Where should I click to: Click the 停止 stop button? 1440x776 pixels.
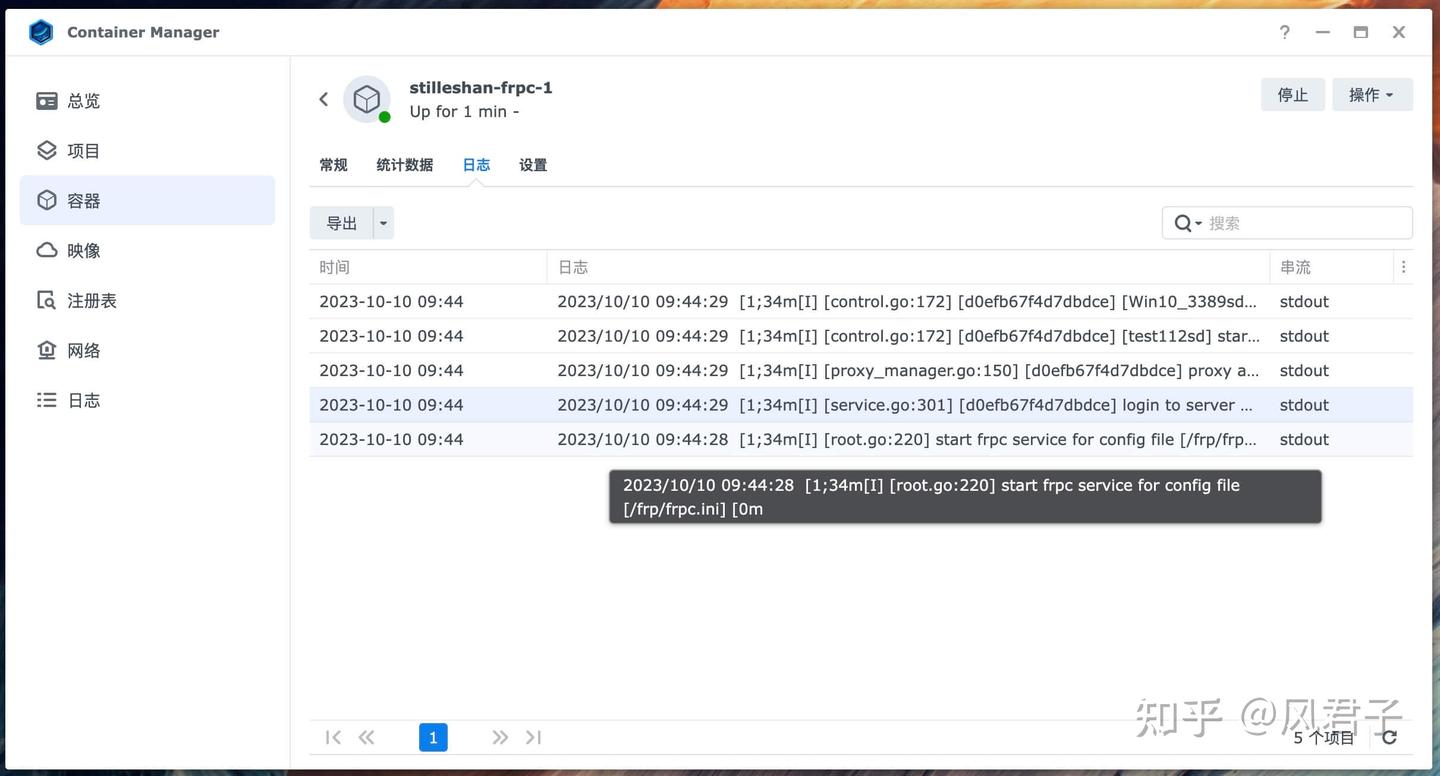(1292, 95)
